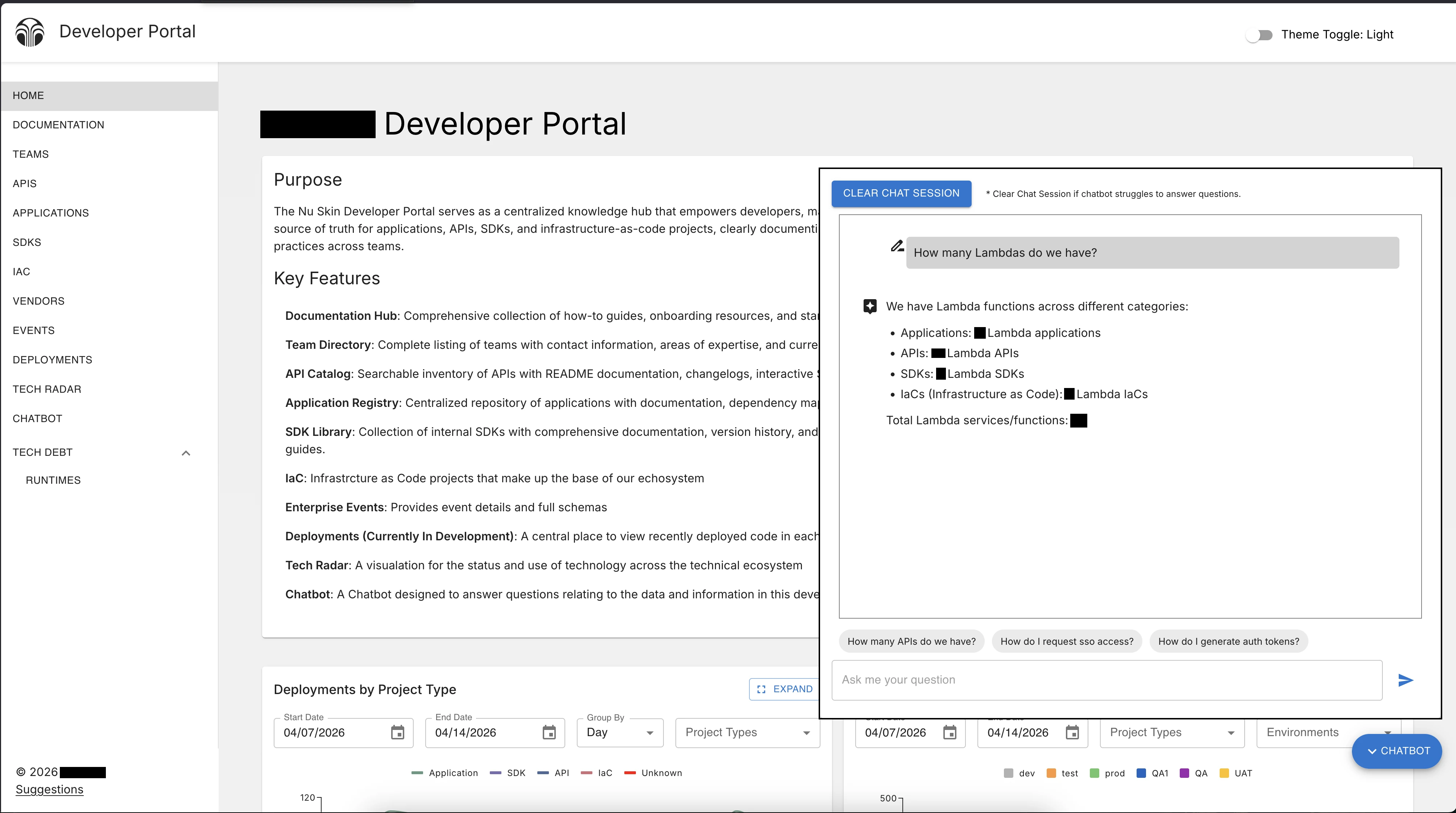
Task: Open the Group By dropdown showing Day
Action: (620, 732)
